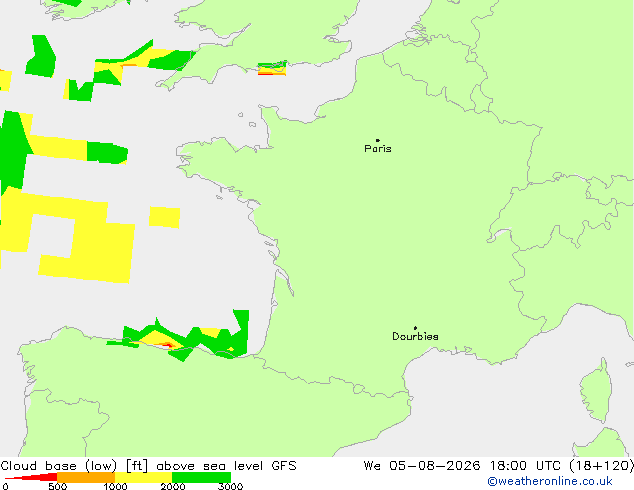Viewport: 634px width, 490px height.
Task: Click the black dot marking Dourbies
Action: tap(415, 328)
